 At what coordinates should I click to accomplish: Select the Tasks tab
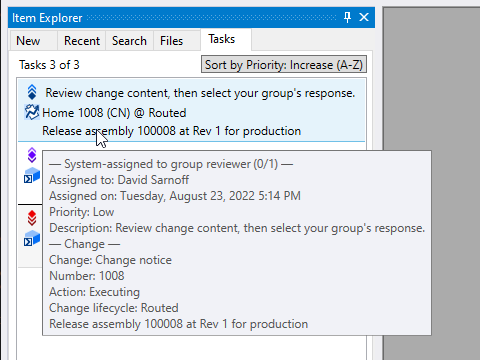coord(226,39)
